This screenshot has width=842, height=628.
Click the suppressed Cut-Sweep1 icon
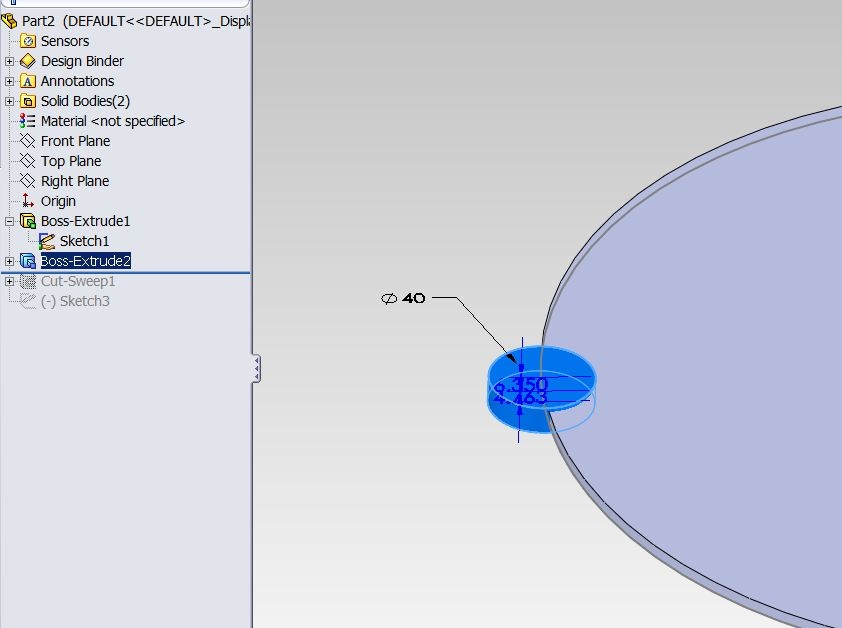pos(27,281)
